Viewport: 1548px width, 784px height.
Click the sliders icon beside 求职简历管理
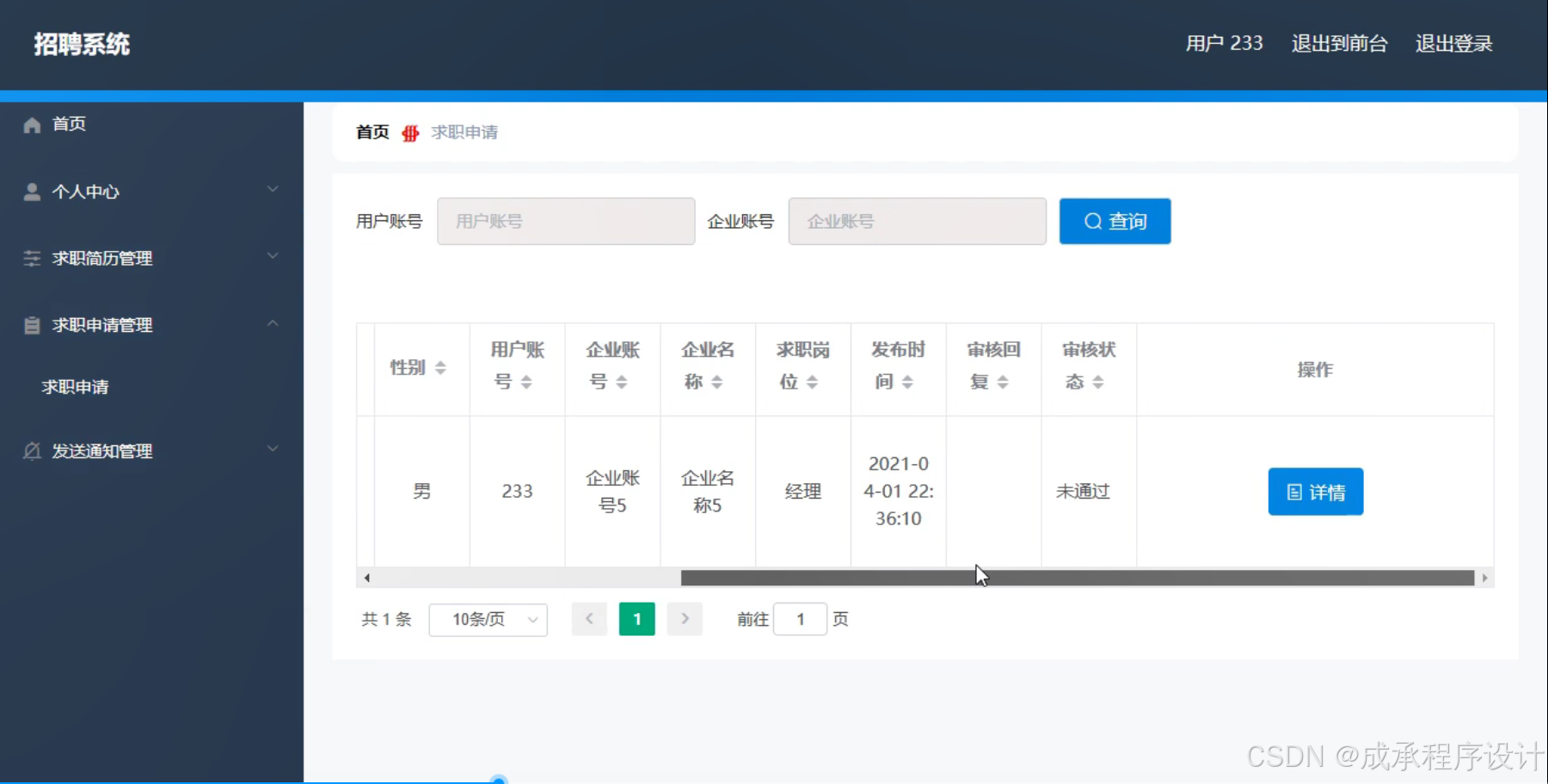[32, 258]
